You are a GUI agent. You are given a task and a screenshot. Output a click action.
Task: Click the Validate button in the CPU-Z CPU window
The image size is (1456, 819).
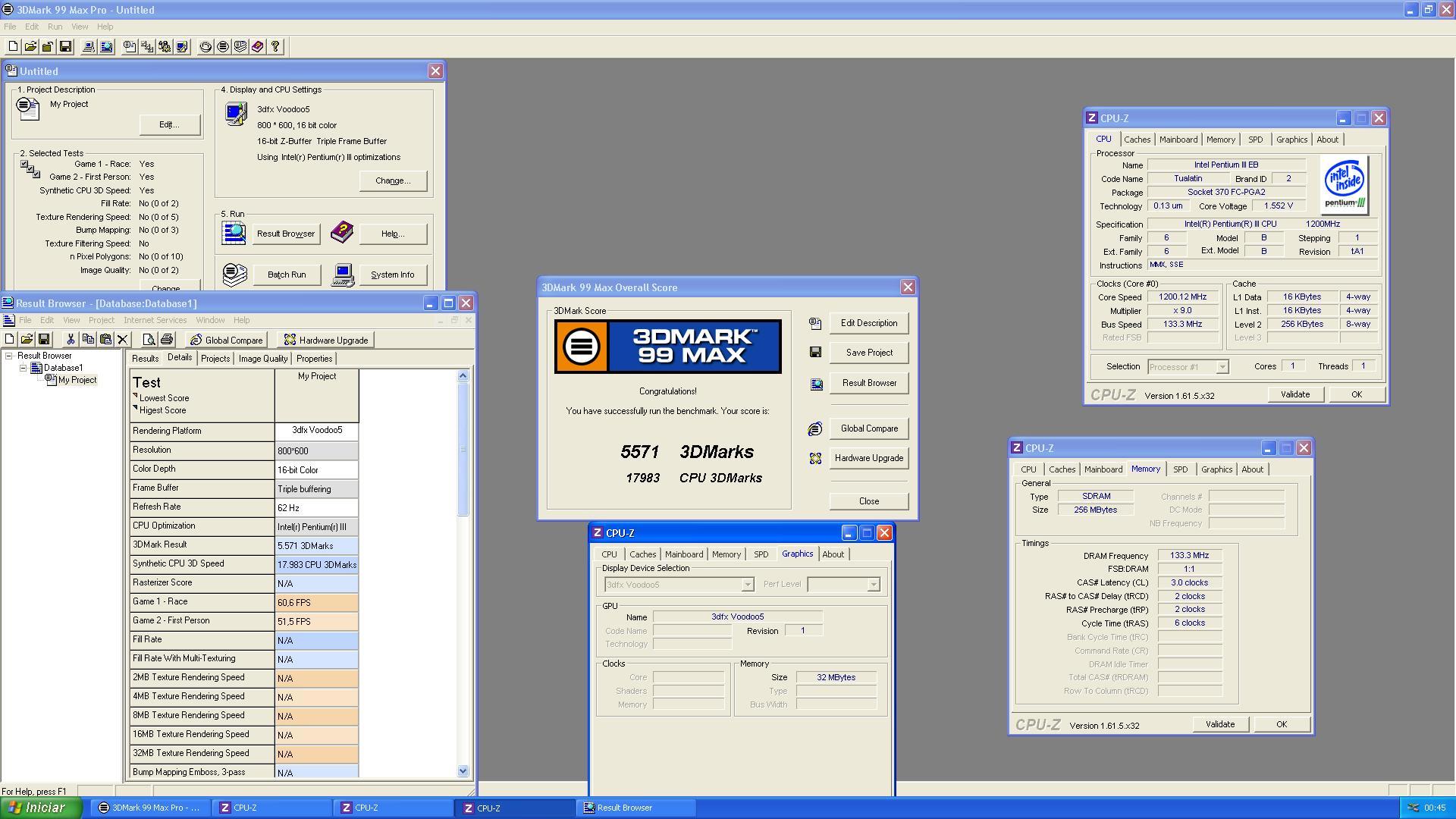[1295, 394]
